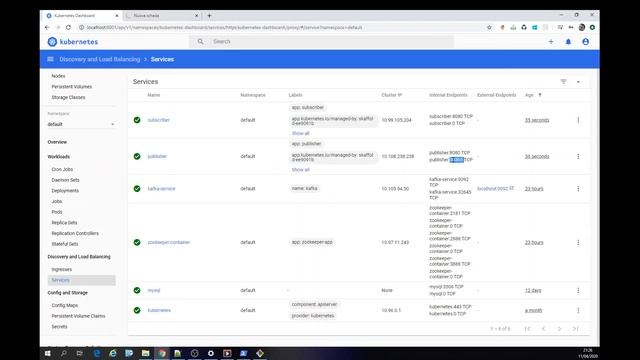Go to next page of services

560,329
